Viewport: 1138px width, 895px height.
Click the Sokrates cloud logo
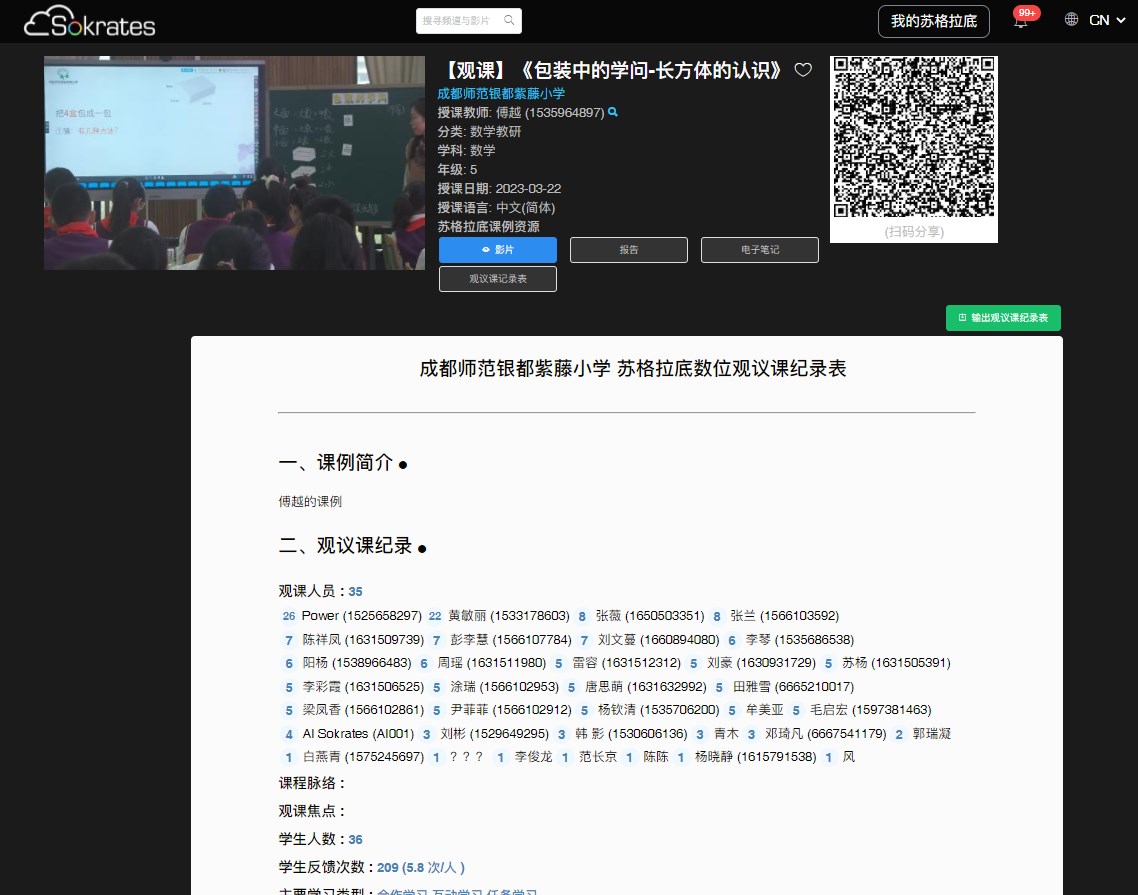pos(90,20)
